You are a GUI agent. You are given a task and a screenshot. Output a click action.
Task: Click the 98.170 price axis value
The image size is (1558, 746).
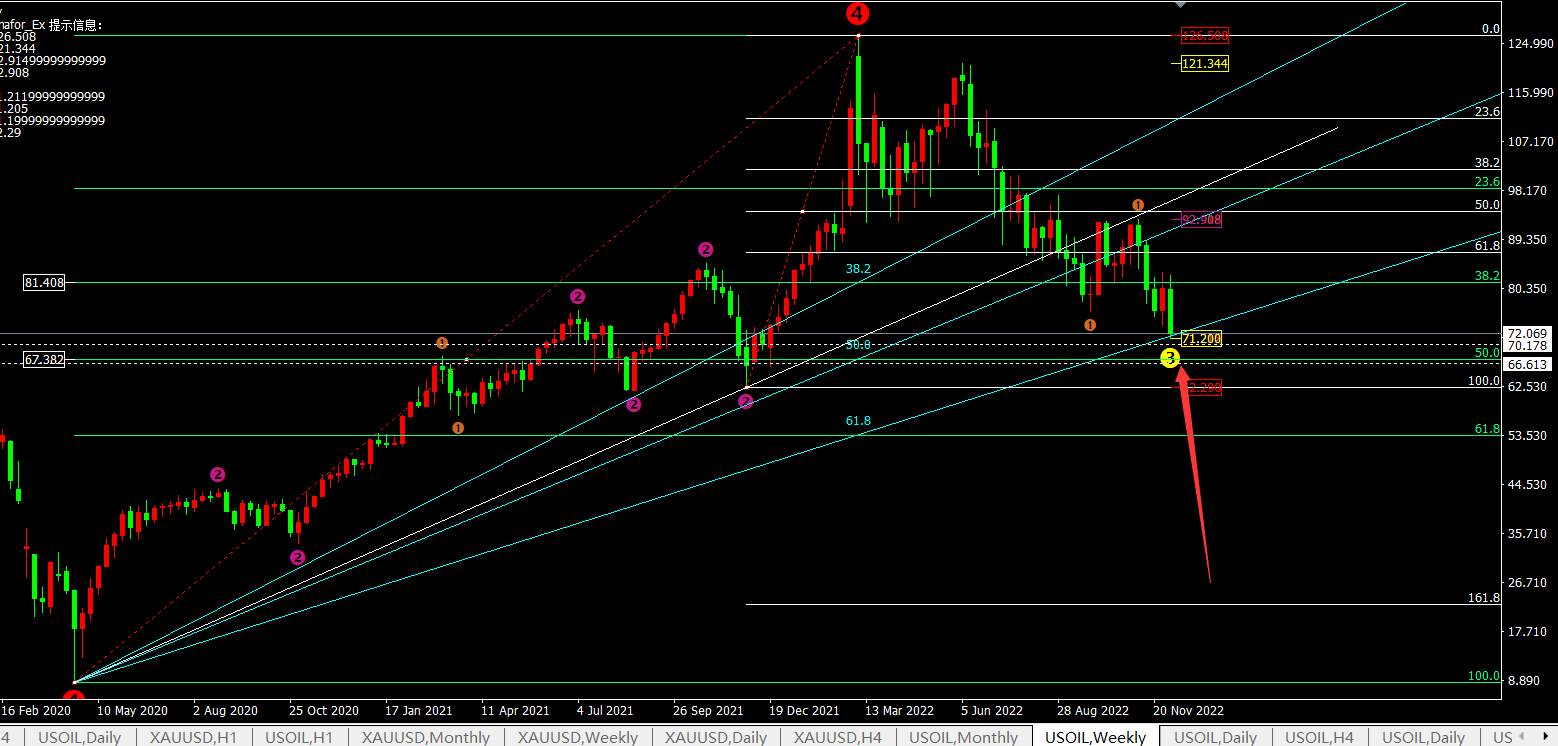pos(1527,191)
